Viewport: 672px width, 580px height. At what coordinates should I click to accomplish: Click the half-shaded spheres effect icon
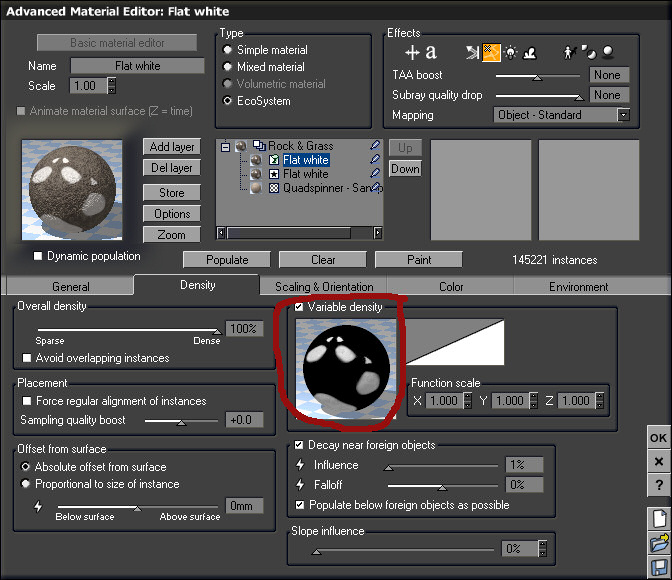[x=589, y=52]
